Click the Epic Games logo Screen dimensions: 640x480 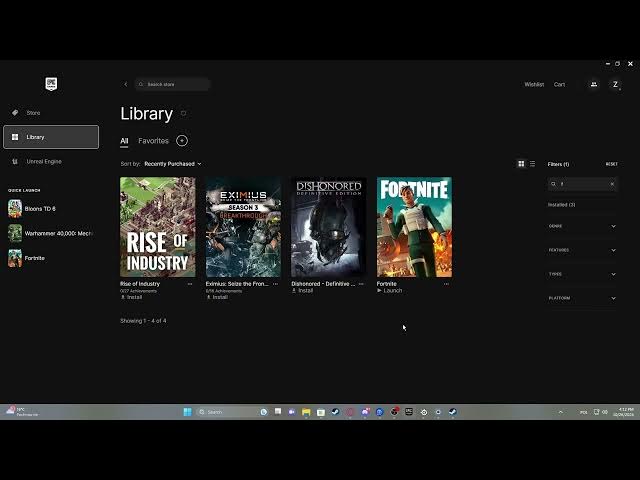pos(51,84)
